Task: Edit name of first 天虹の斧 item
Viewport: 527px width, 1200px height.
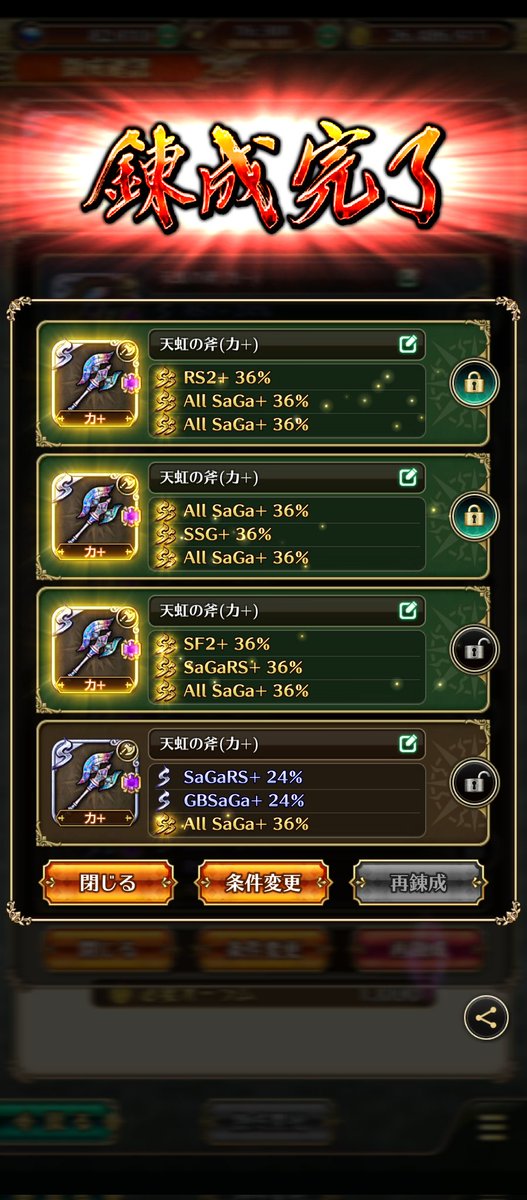Action: tap(408, 345)
